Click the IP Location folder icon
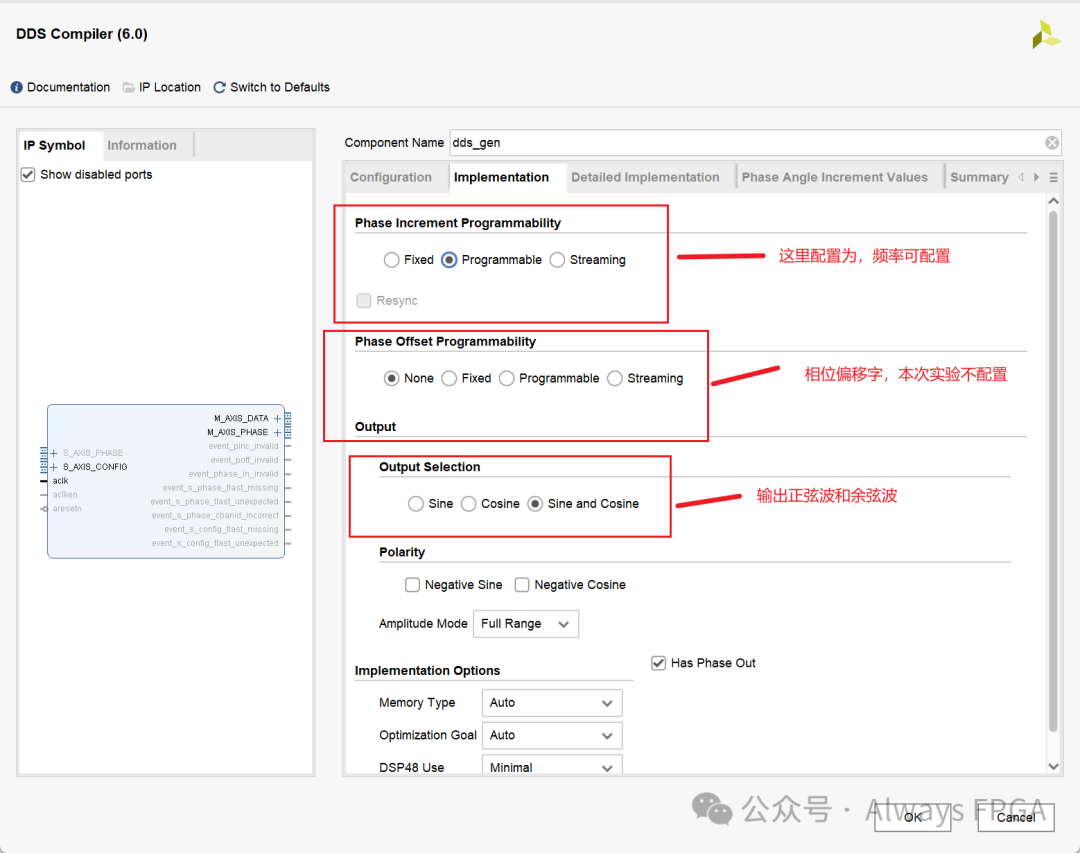The image size is (1080, 853). click(x=128, y=88)
